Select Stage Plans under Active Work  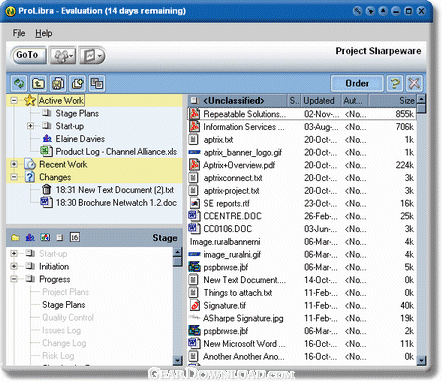click(77, 113)
